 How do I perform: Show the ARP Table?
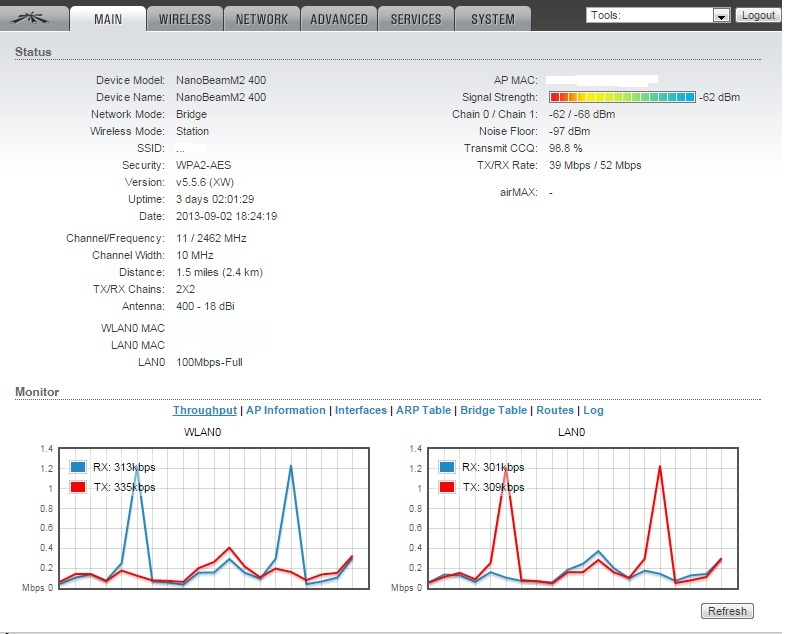click(x=423, y=410)
